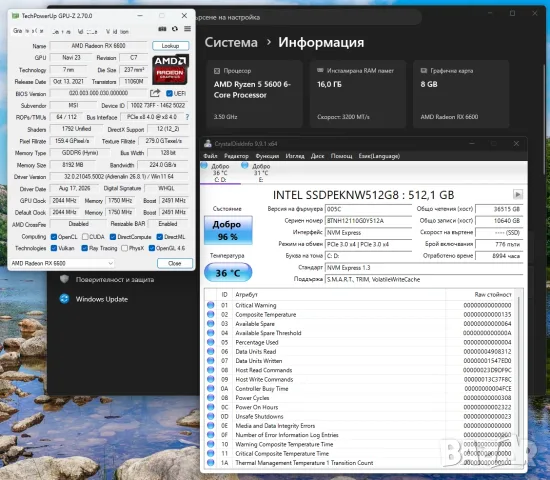Click the BIOS version share/export icon
The width and height of the screenshot is (550, 480).
tap(155, 93)
